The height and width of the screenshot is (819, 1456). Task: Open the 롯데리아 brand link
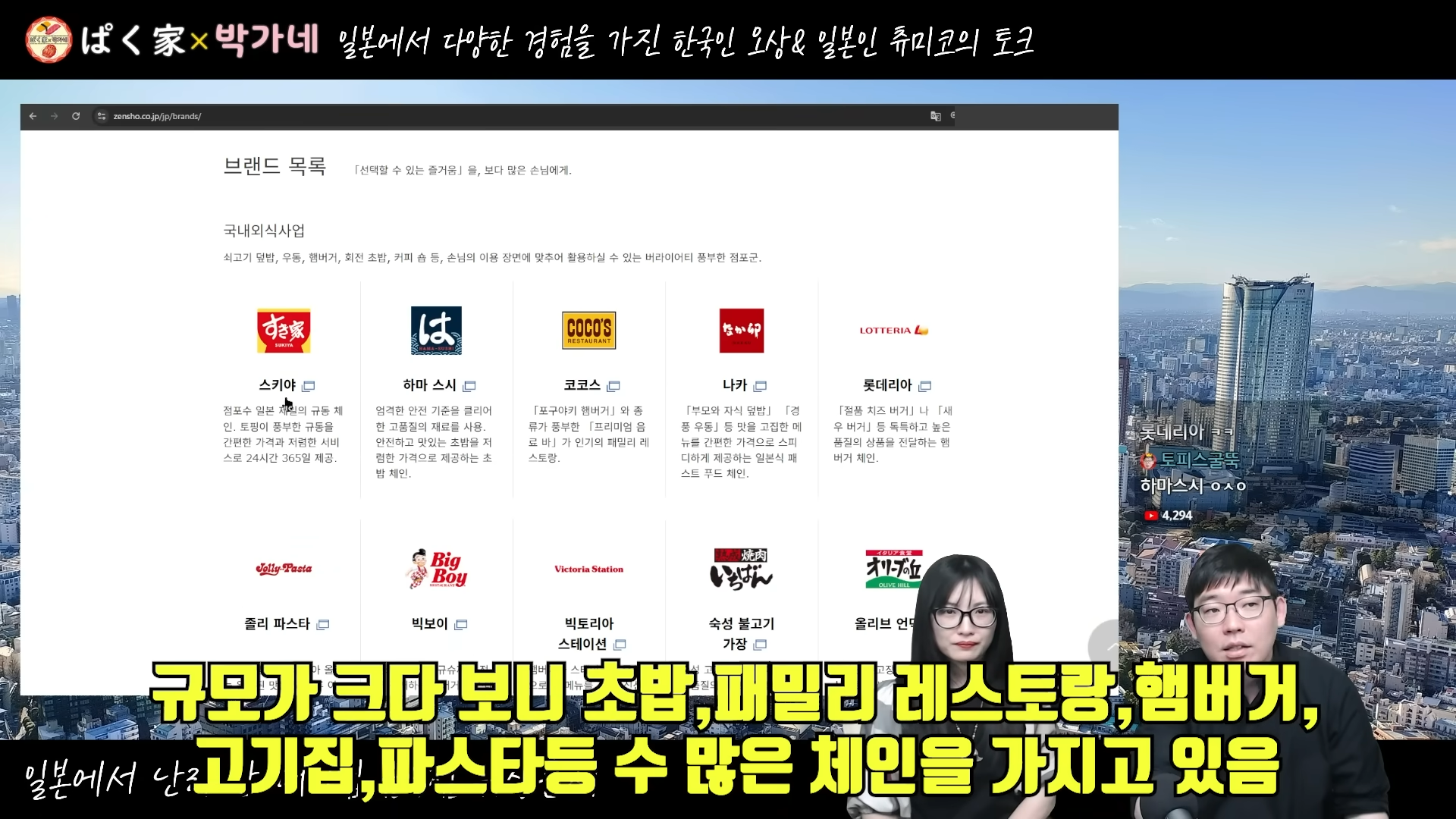click(x=887, y=385)
